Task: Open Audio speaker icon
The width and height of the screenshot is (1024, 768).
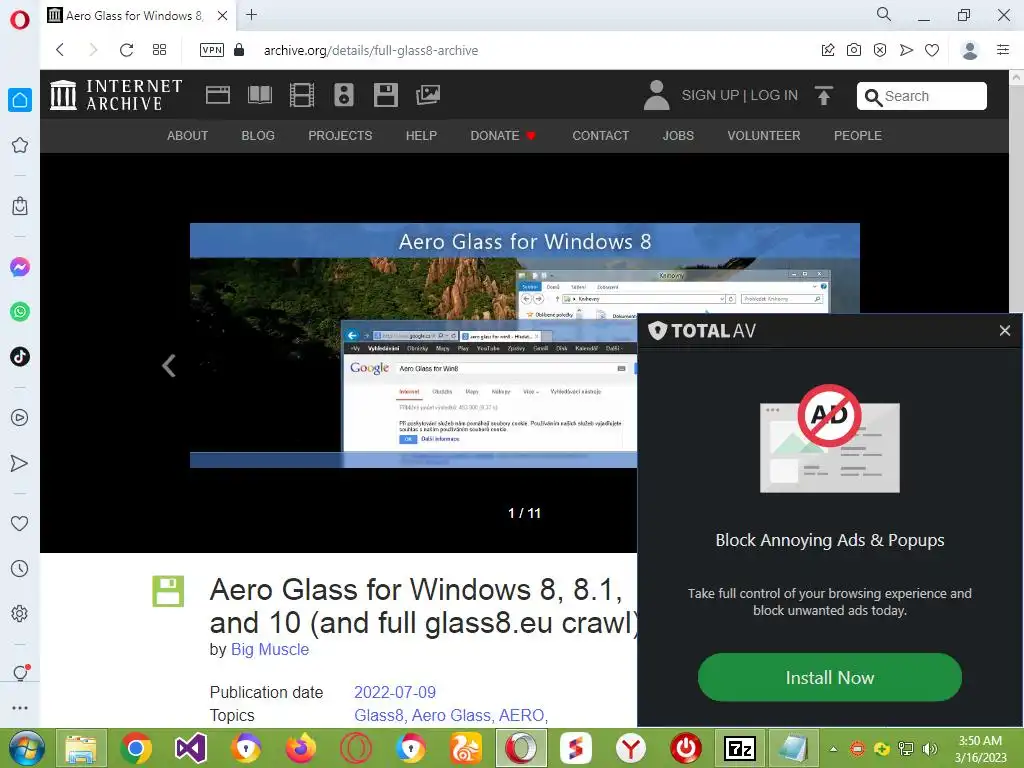Action: point(344,95)
